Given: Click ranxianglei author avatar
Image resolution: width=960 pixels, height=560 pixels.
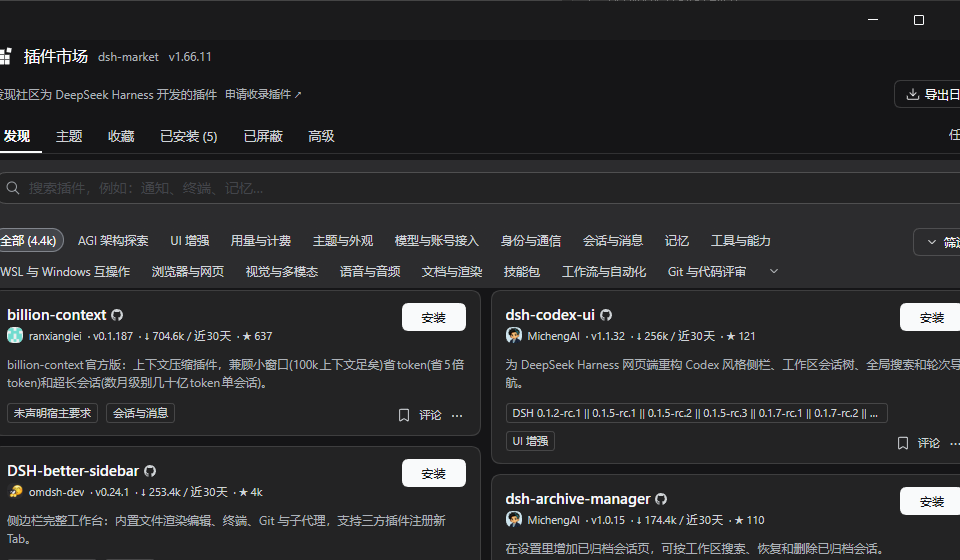Looking at the screenshot, I should click(x=15, y=335).
